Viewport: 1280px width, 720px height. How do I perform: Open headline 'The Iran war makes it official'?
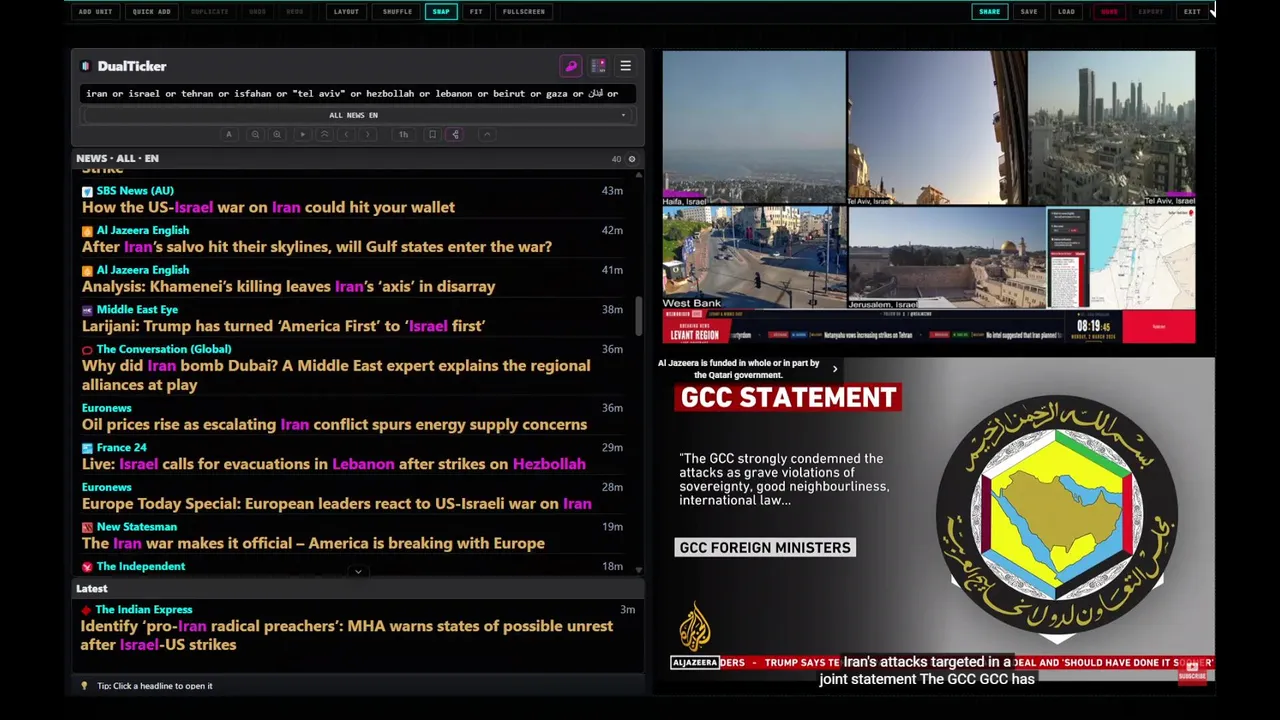pos(313,543)
